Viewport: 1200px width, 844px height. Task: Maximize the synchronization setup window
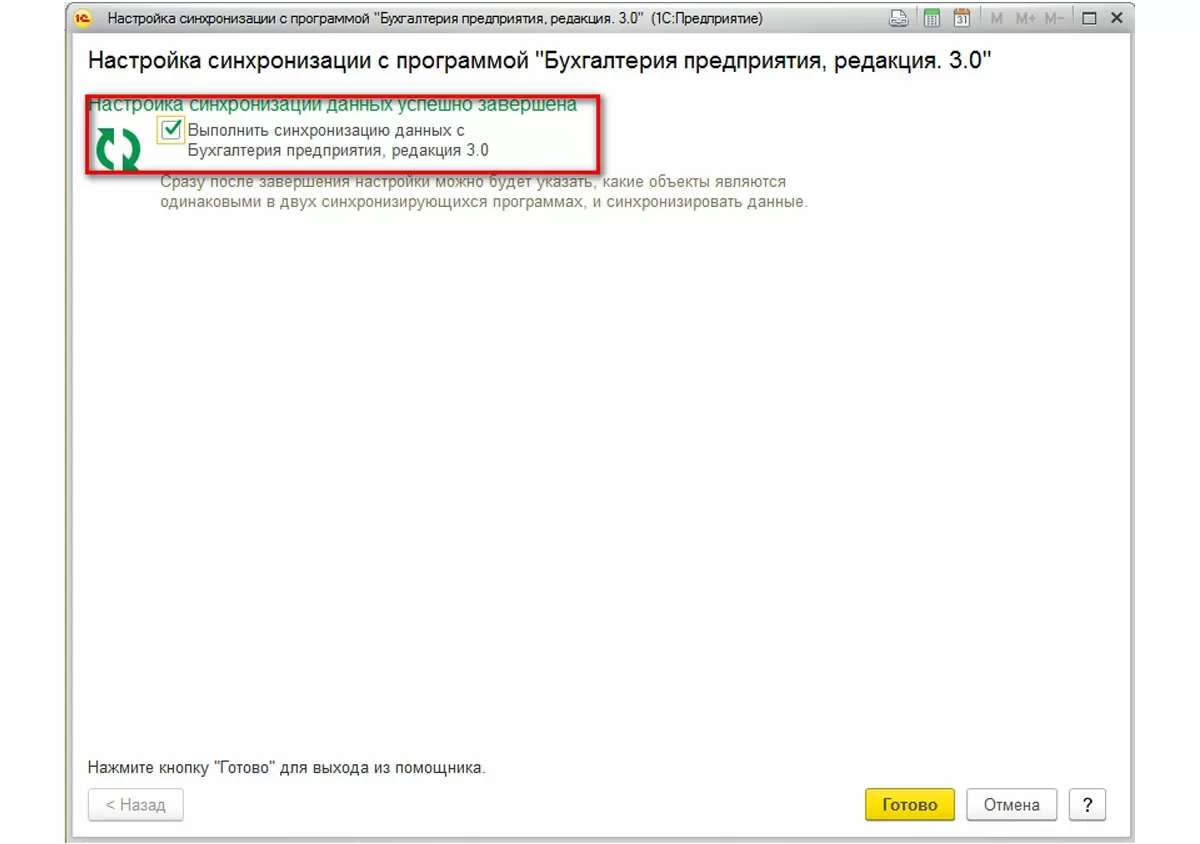pyautogui.click(x=1090, y=18)
